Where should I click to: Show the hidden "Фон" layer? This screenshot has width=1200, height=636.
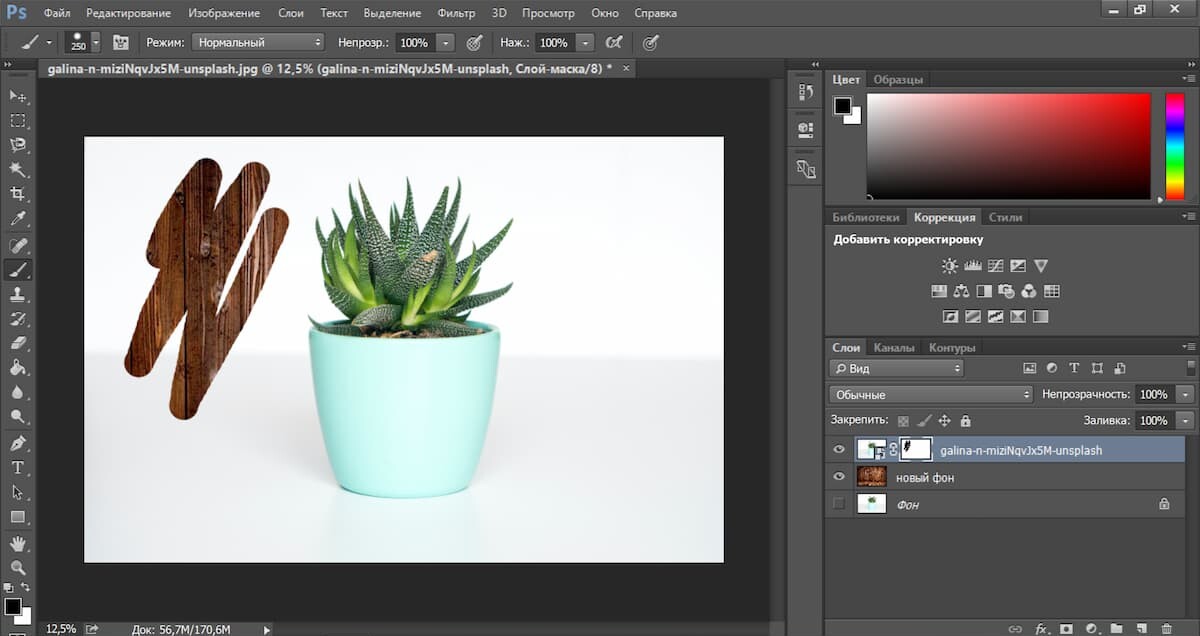pyautogui.click(x=839, y=504)
